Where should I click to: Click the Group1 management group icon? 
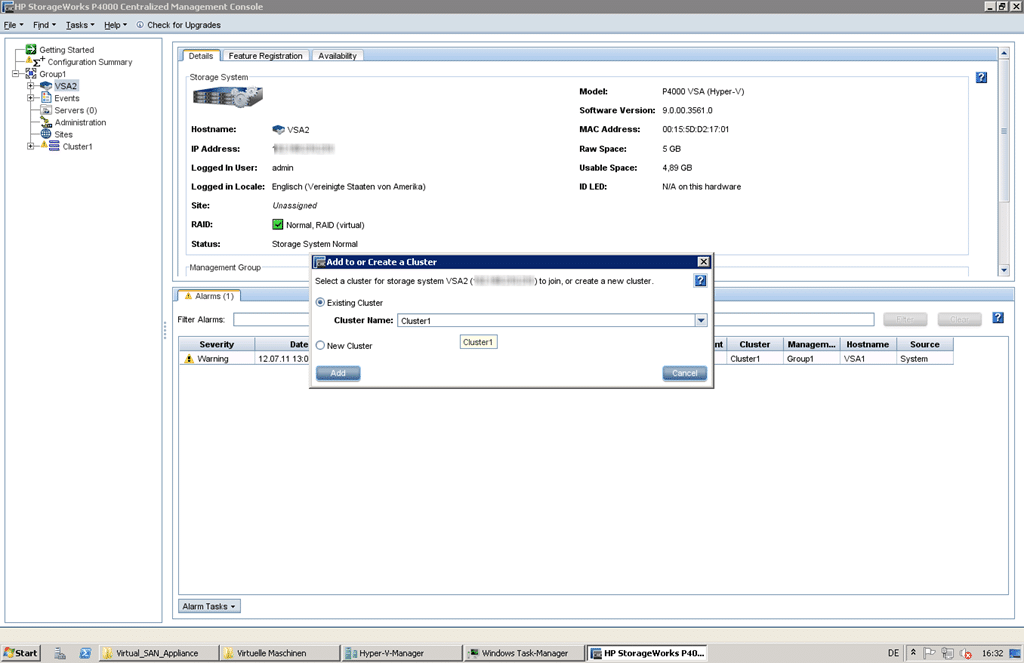[x=31, y=74]
